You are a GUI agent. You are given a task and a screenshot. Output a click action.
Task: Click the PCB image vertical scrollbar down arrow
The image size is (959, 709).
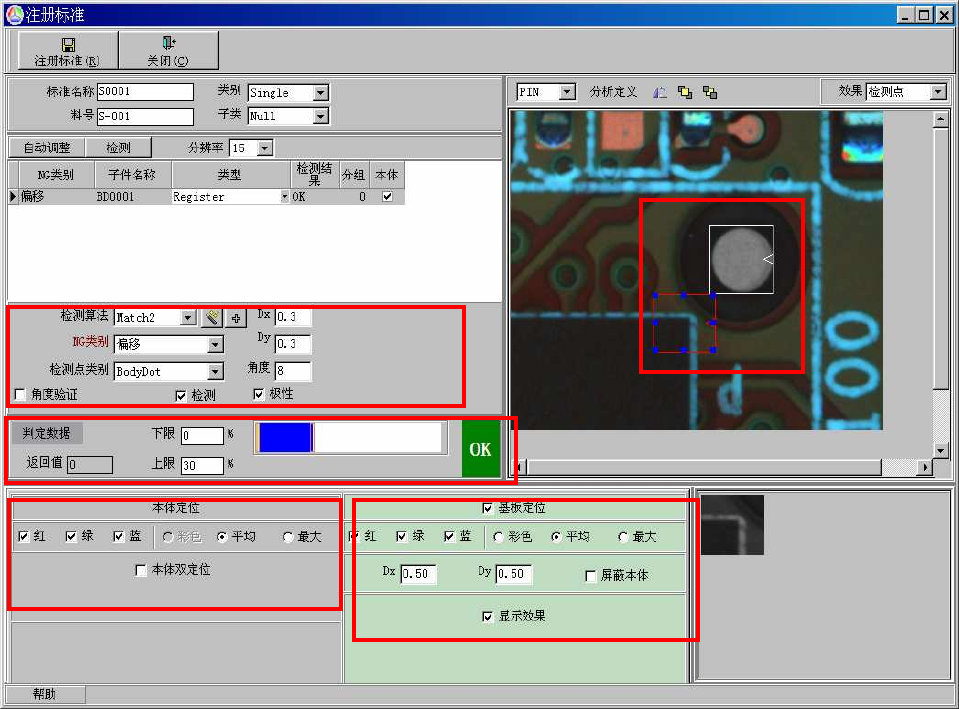point(941,451)
